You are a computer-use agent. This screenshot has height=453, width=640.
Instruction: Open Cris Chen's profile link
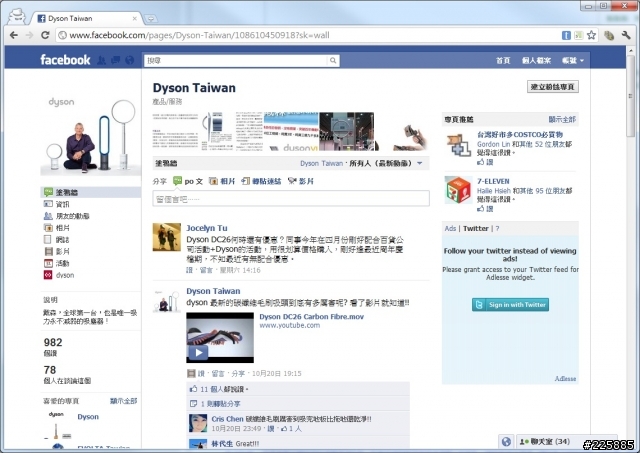(227, 419)
